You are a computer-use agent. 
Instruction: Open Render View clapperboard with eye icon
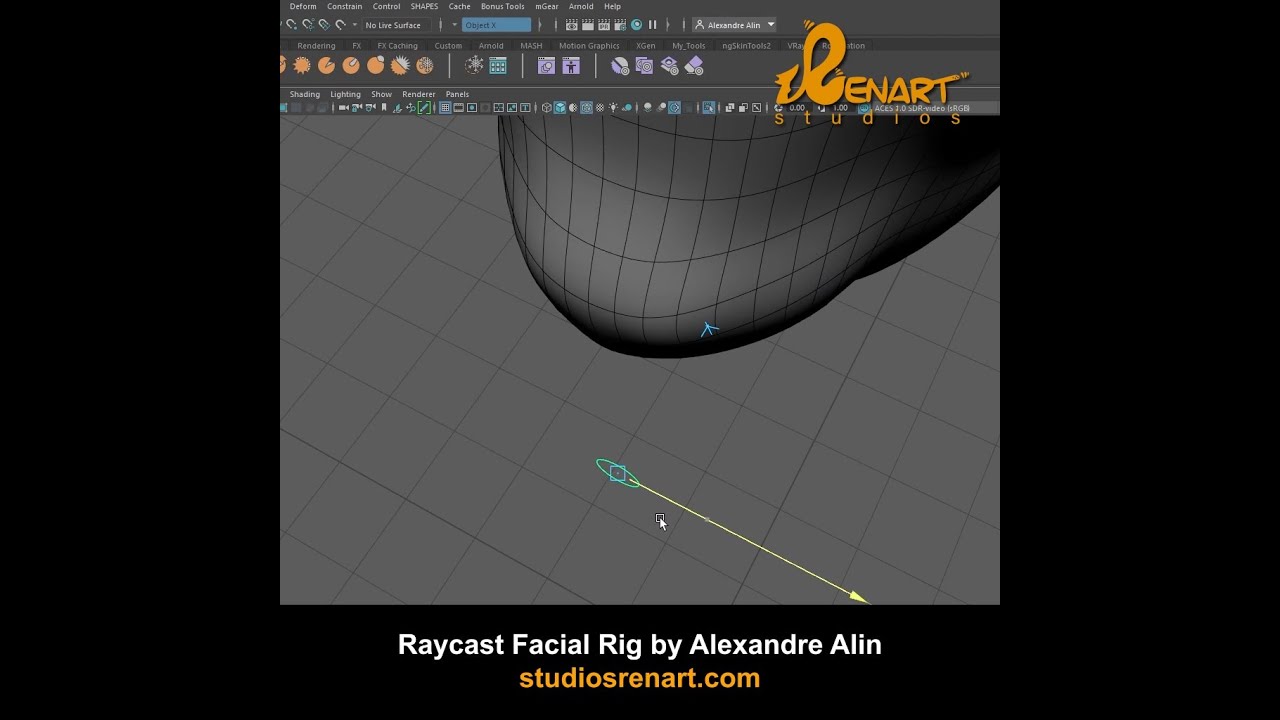tap(571, 25)
